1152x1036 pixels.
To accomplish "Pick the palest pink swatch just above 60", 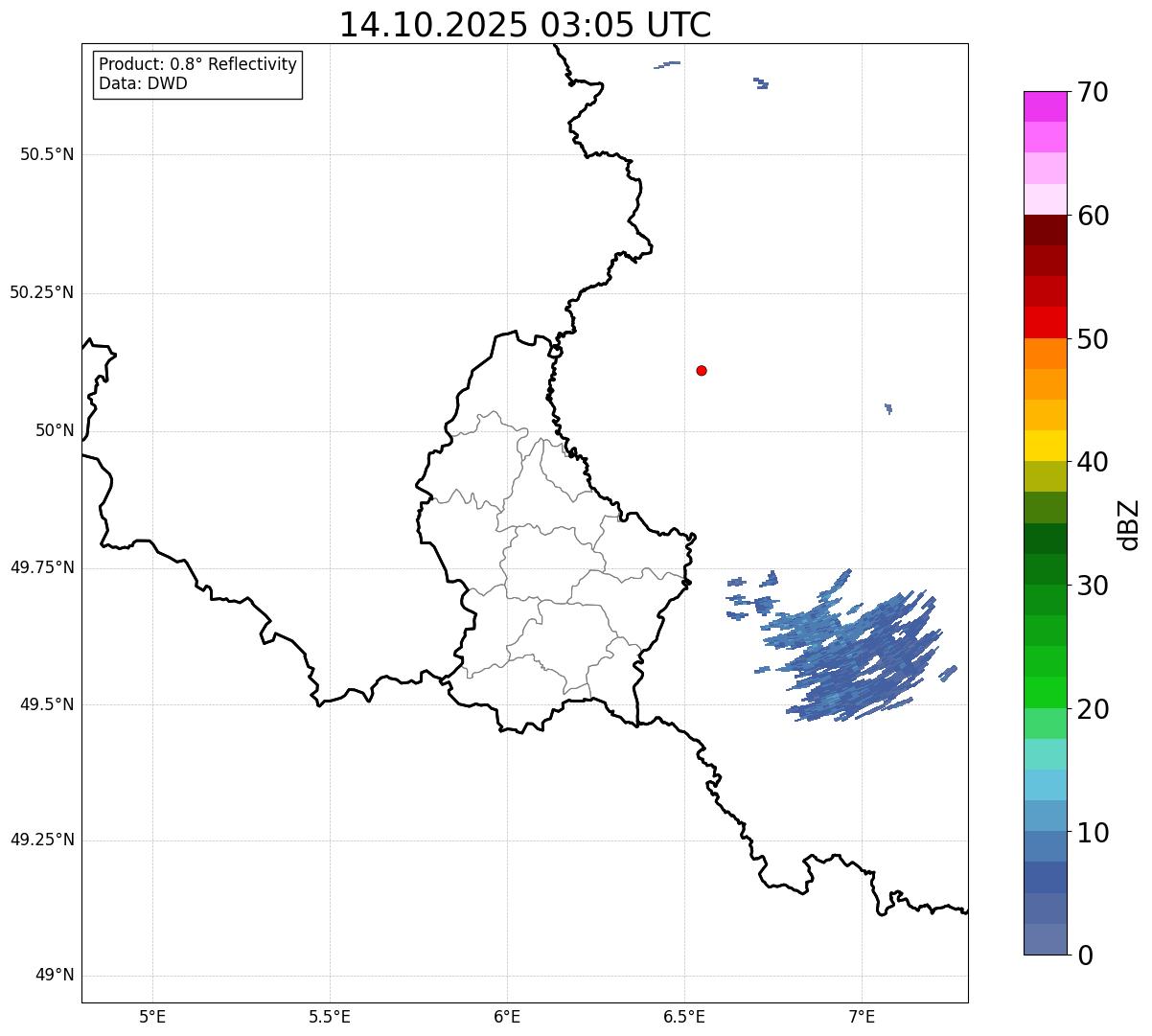I will coord(1045,199).
